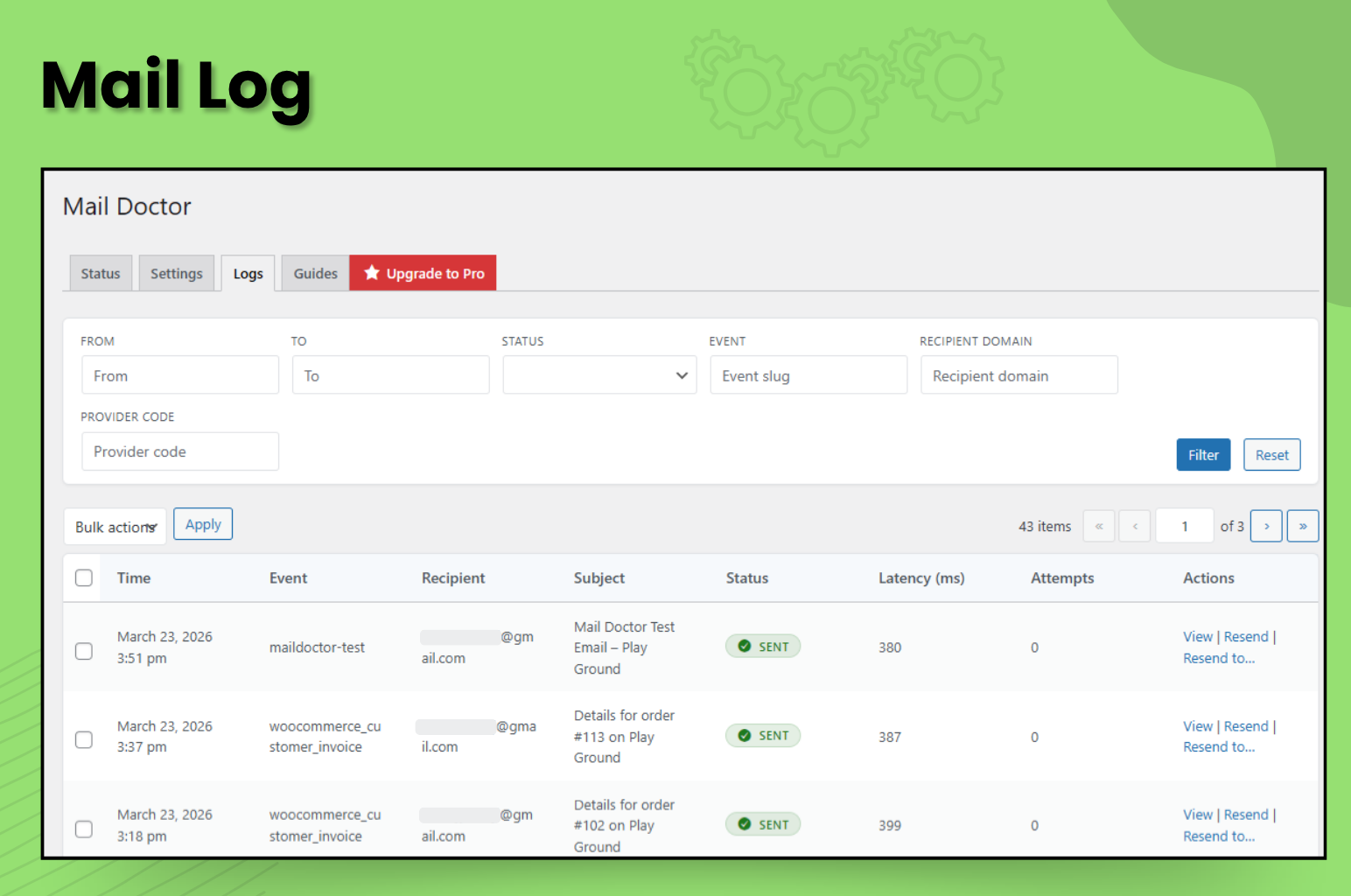Click the SENT badge for order #102
This screenshot has height=896, width=1351.
tap(762, 823)
